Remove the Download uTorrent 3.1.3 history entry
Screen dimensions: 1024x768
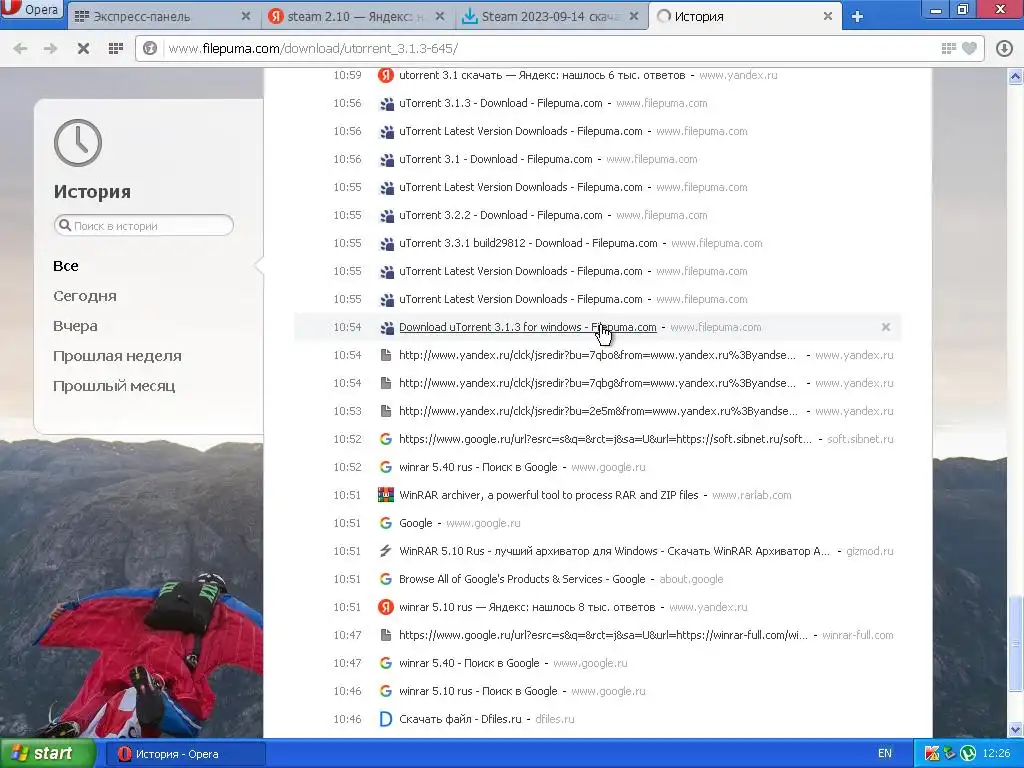pos(886,327)
